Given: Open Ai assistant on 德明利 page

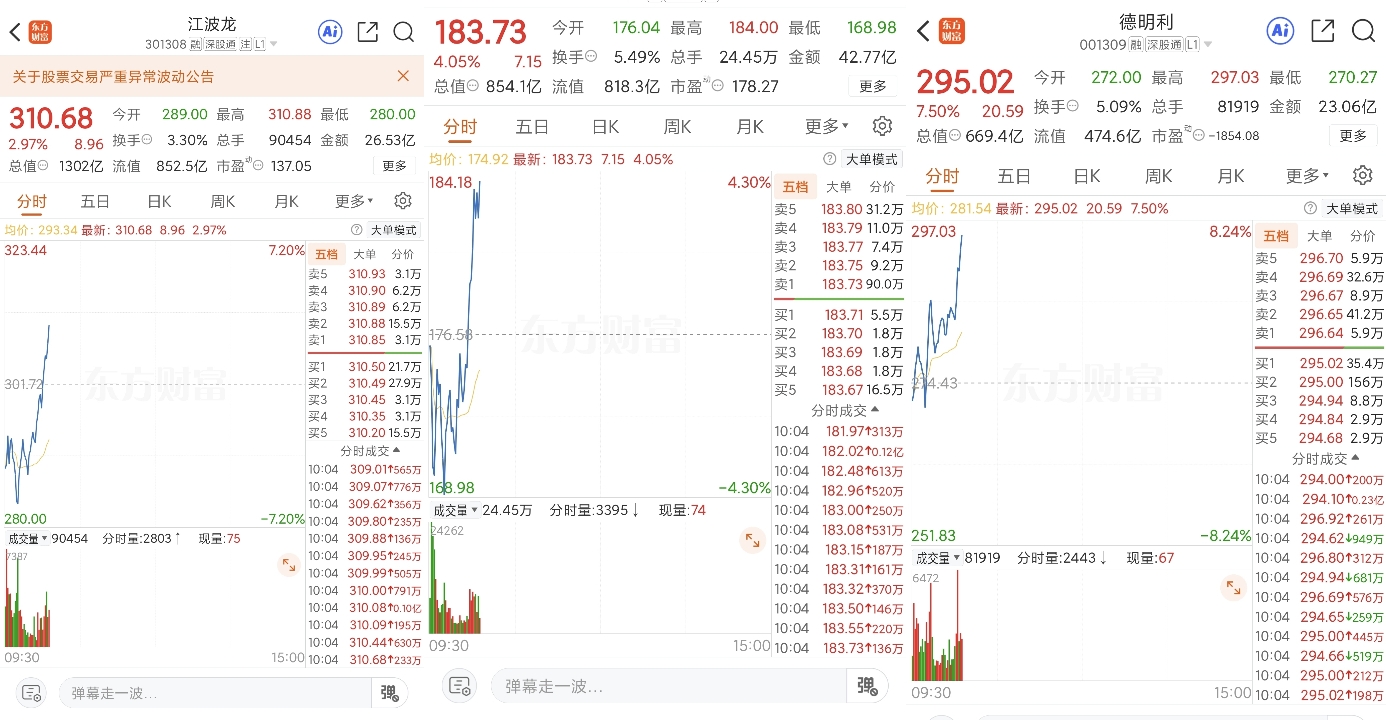Looking at the screenshot, I should (1281, 31).
